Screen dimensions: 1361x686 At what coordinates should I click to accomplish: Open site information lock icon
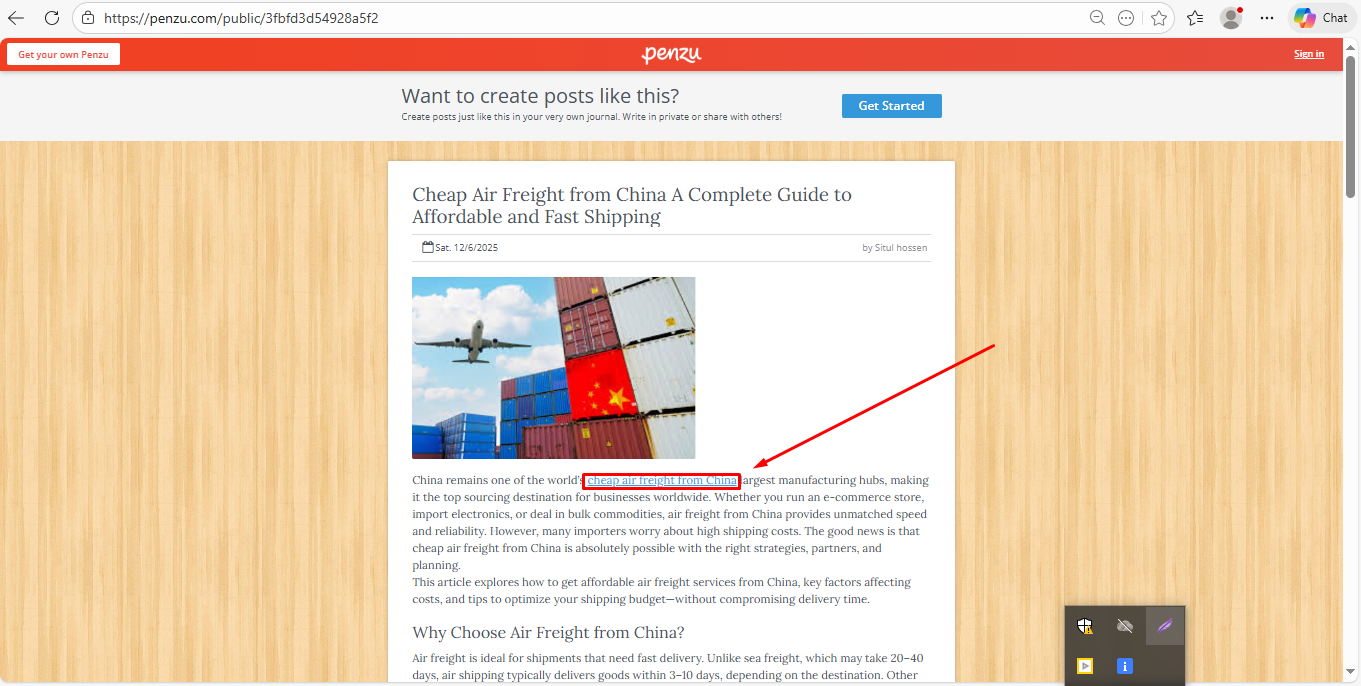tap(88, 18)
